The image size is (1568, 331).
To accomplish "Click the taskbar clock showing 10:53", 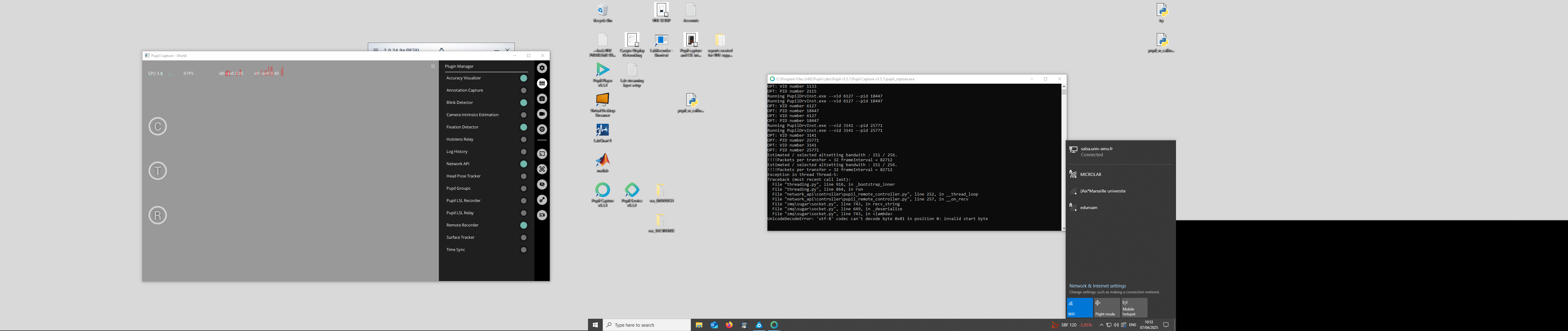I will coord(1149,325).
